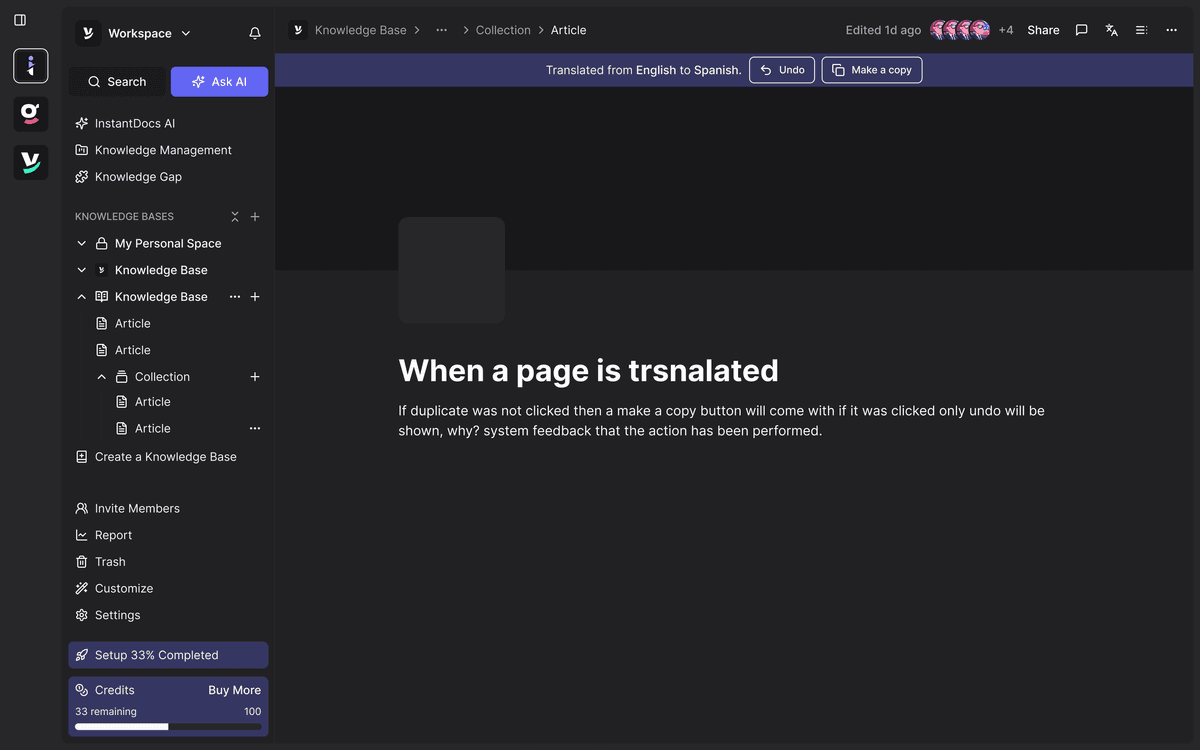
Task: Open the comments icon in header
Action: pos(1081,30)
